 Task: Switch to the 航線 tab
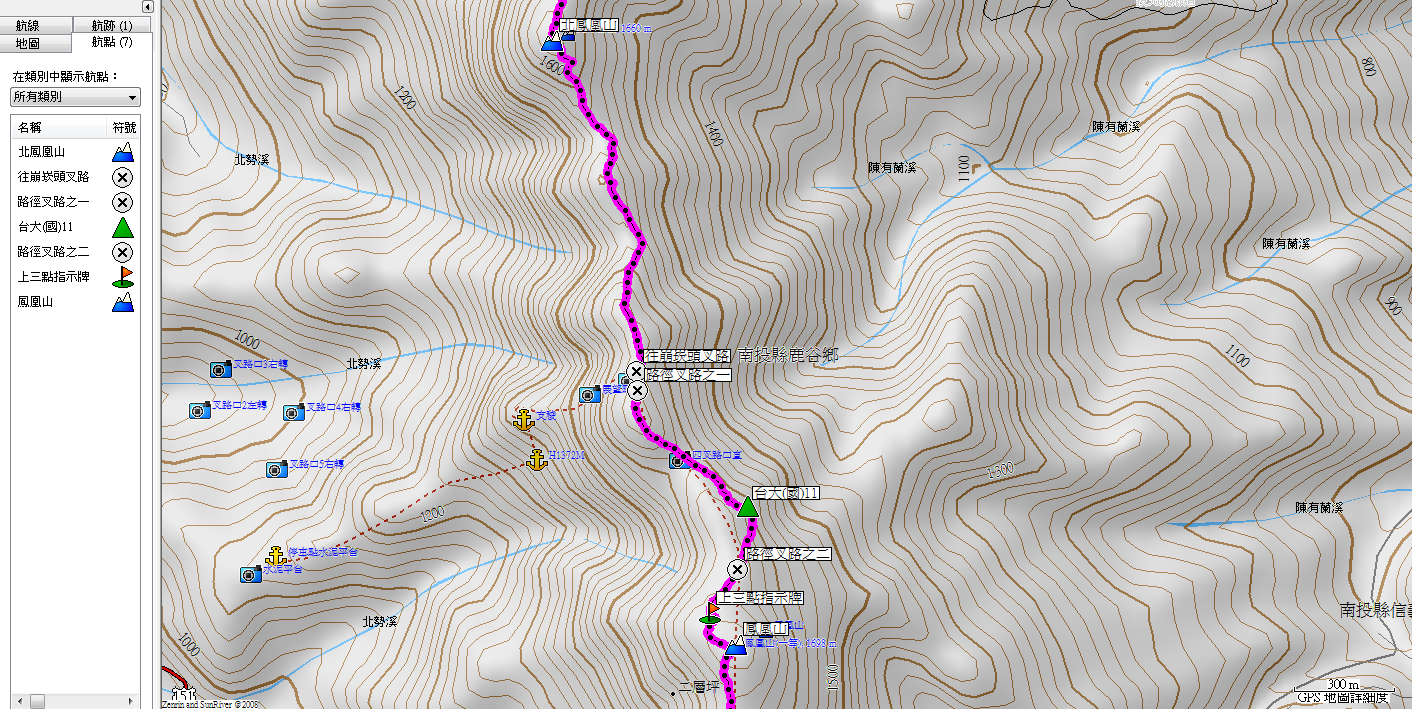click(x=38, y=25)
